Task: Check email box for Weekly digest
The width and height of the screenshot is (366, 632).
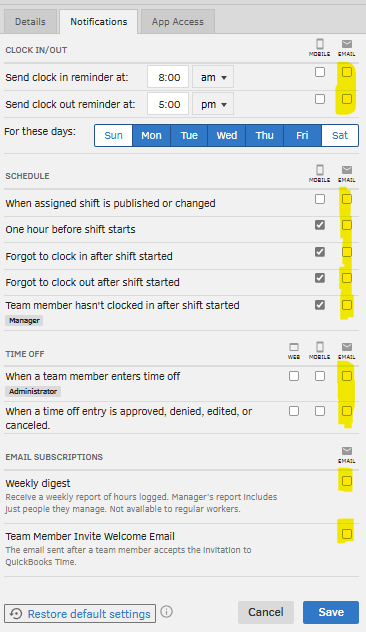Action: click(347, 481)
